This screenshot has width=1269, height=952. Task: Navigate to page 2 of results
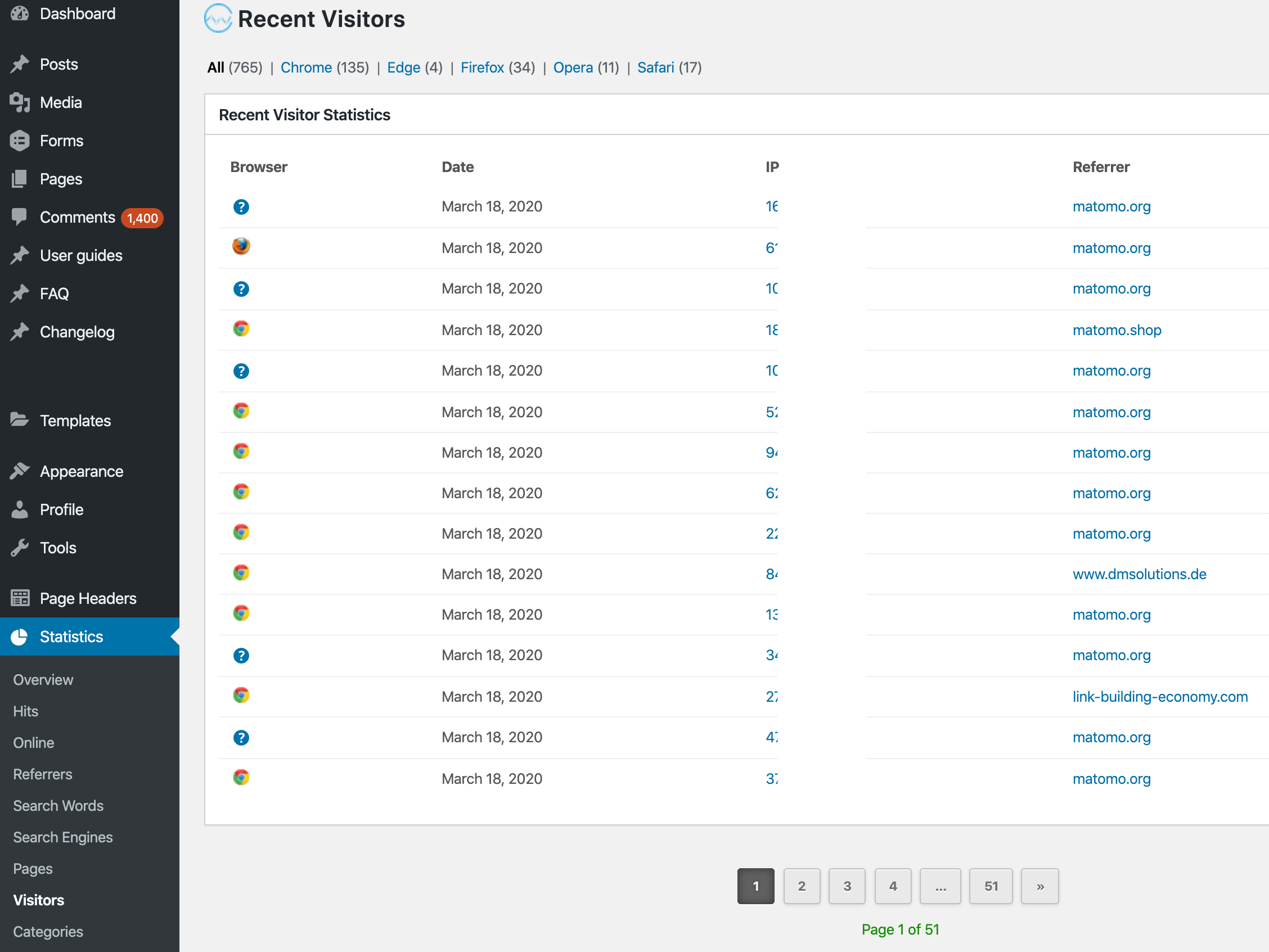tap(801, 885)
